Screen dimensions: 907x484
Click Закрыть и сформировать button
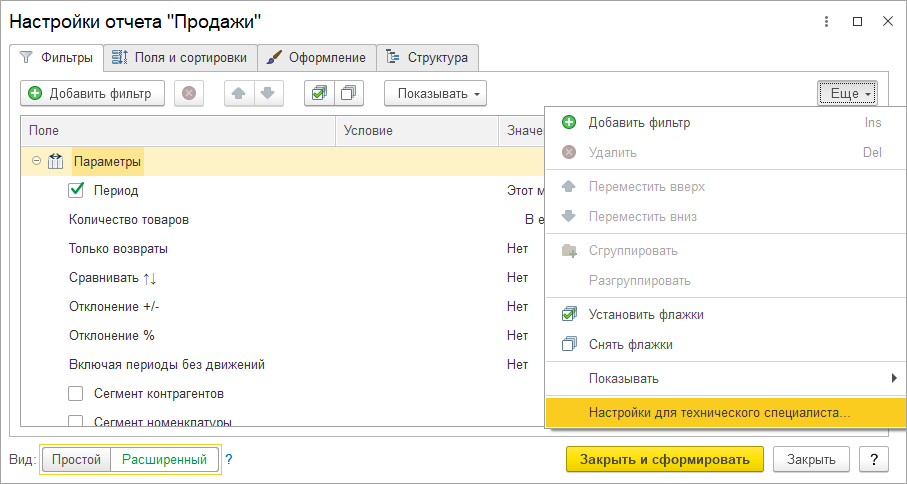pos(664,459)
